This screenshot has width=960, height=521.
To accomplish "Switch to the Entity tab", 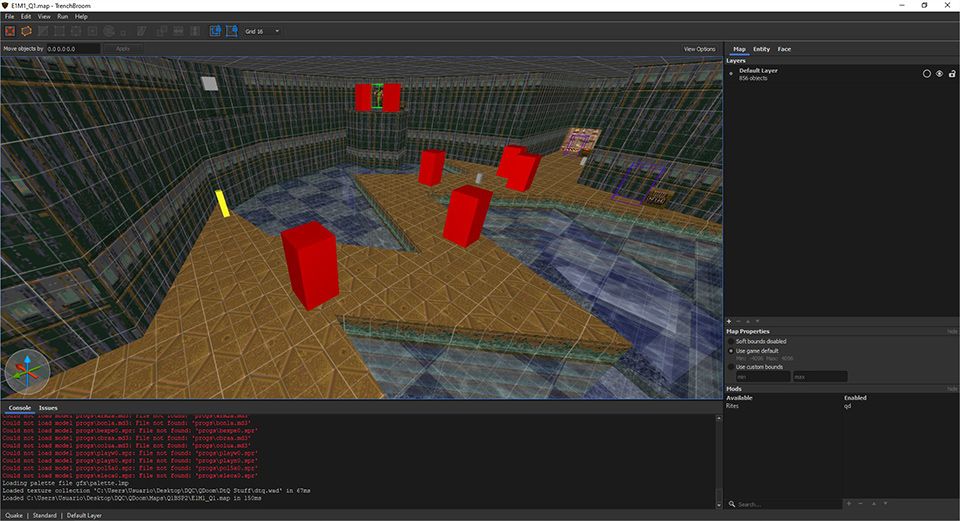I will point(761,49).
